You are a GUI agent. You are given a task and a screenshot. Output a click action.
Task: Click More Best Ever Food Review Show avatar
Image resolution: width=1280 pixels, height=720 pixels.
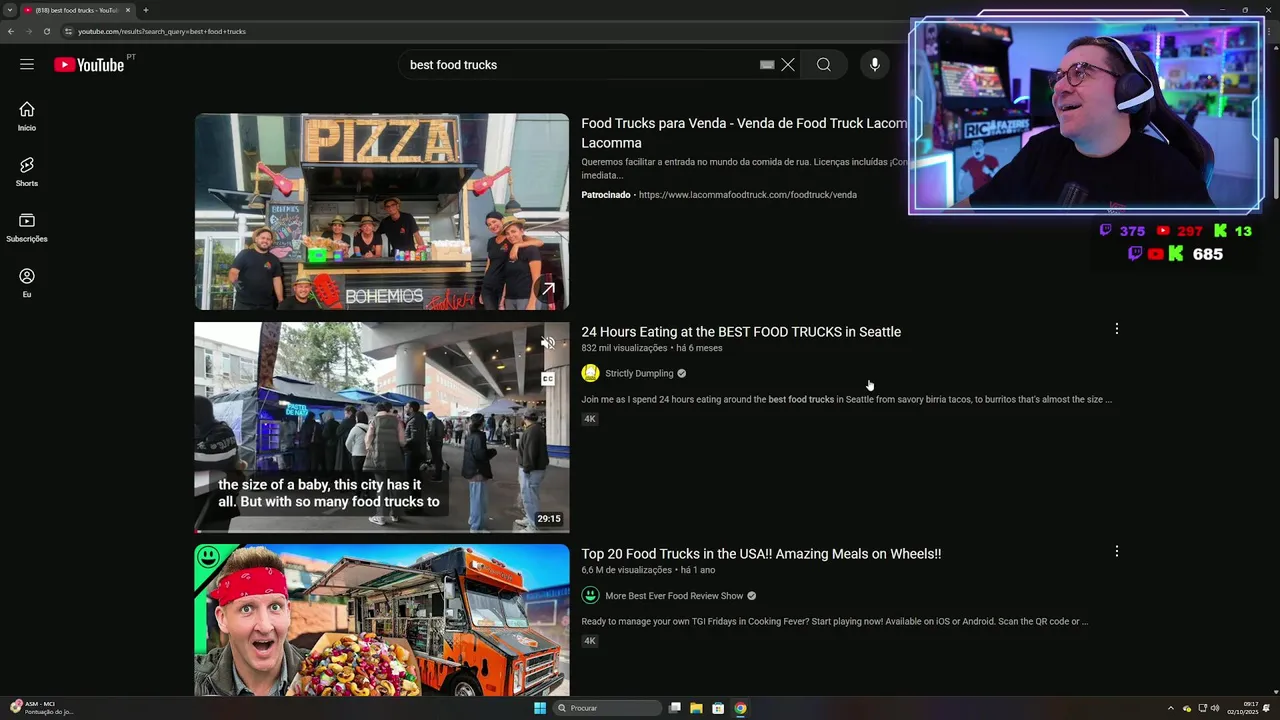pos(591,596)
